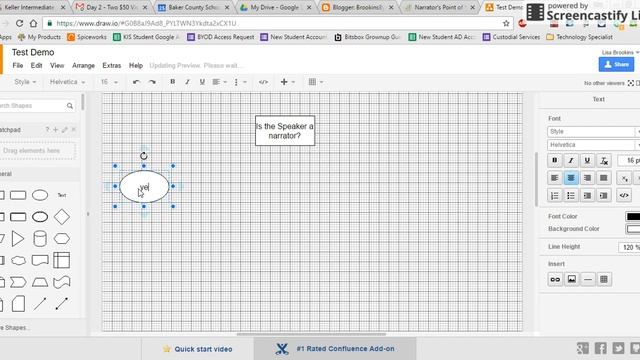Toggle italic in the top toolbar
640x360 pixels.
pyautogui.click(x=187, y=82)
